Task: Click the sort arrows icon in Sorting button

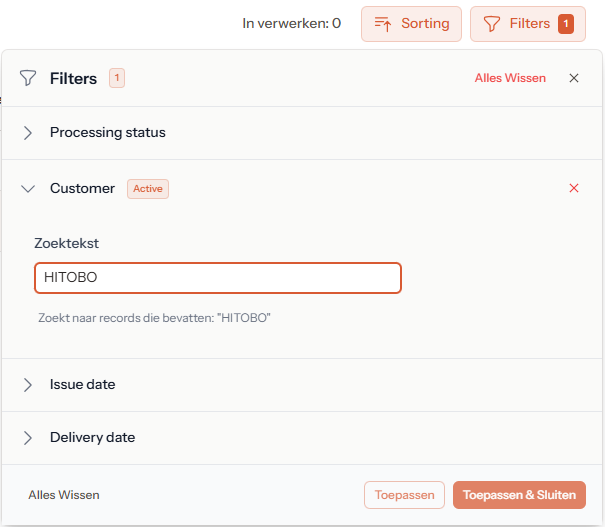Action: (x=382, y=24)
